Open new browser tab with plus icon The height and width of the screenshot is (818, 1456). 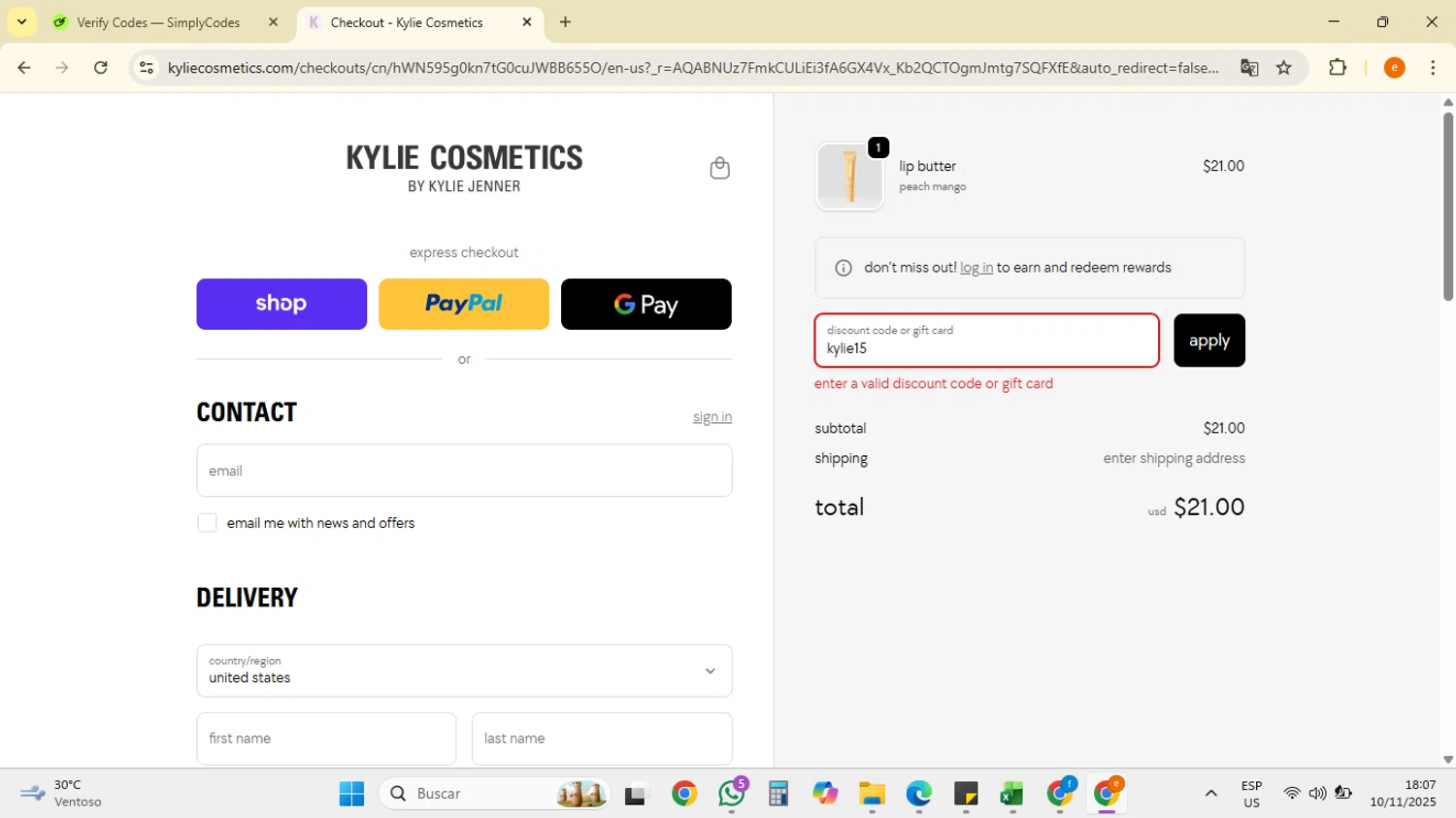[x=566, y=22]
